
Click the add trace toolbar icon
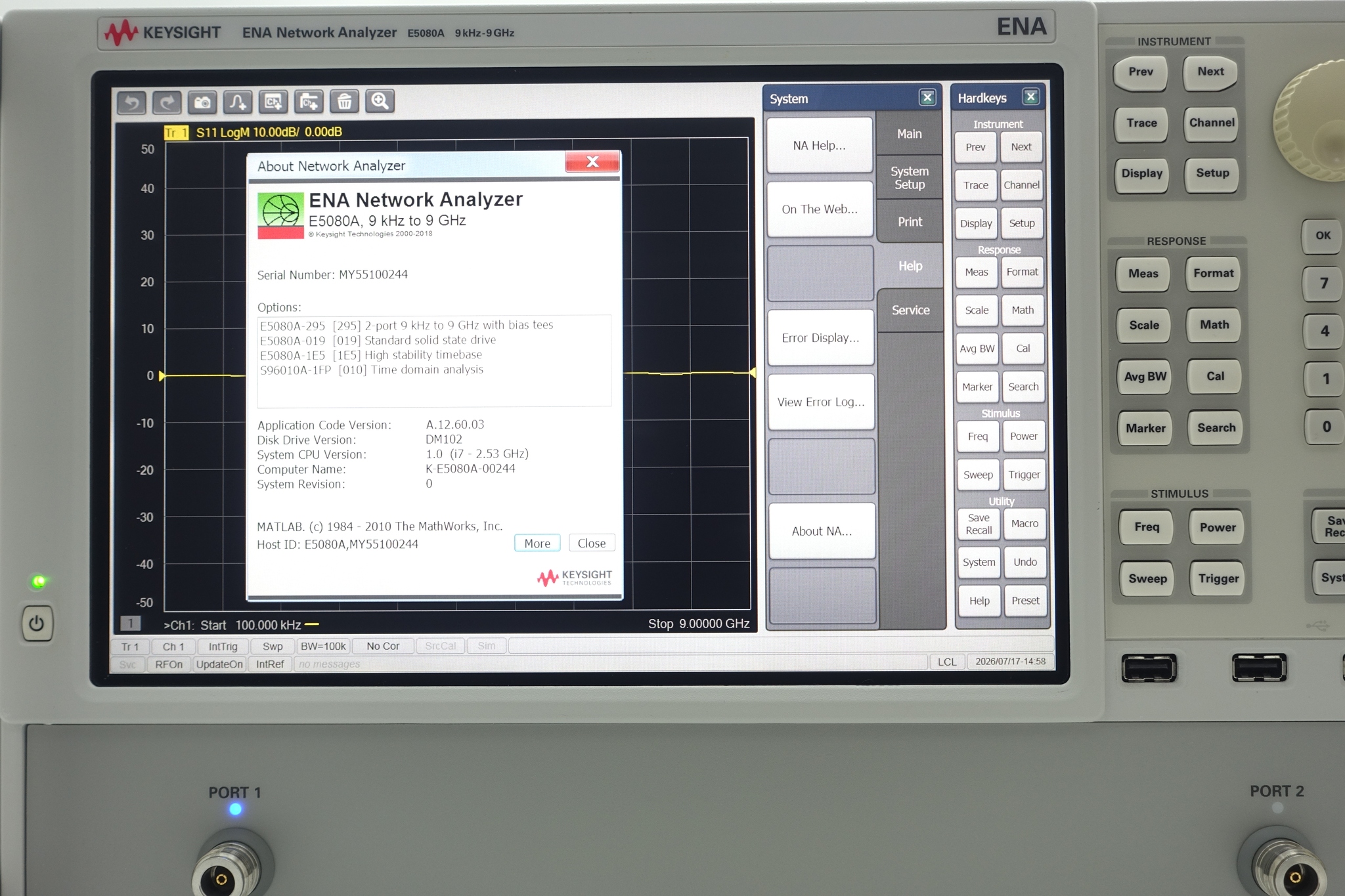[x=273, y=102]
